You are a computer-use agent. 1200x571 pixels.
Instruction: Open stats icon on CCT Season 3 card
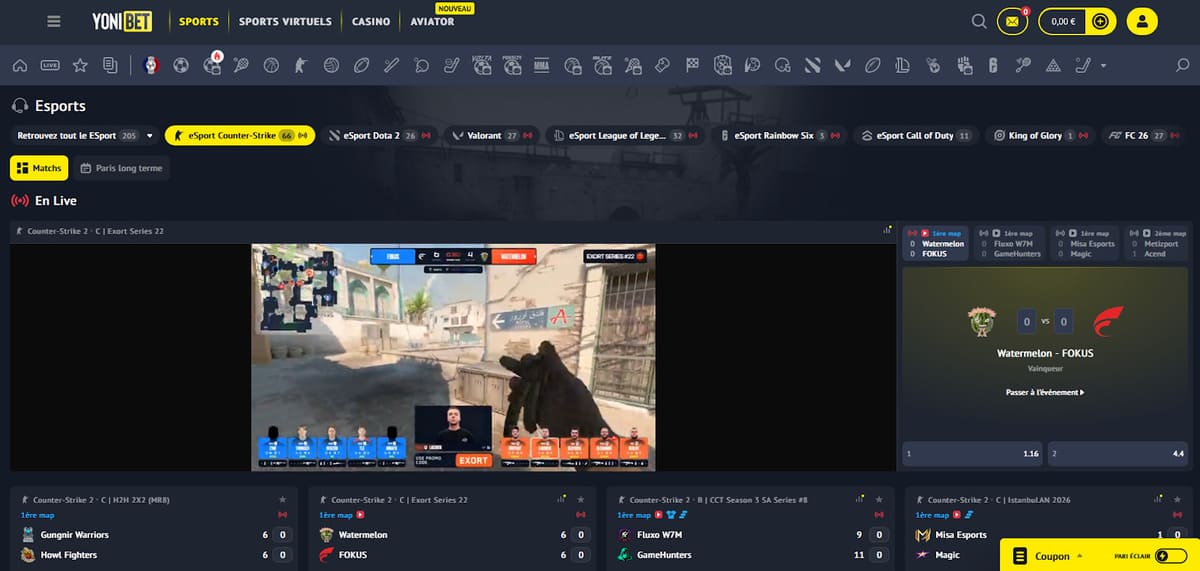click(x=860, y=499)
